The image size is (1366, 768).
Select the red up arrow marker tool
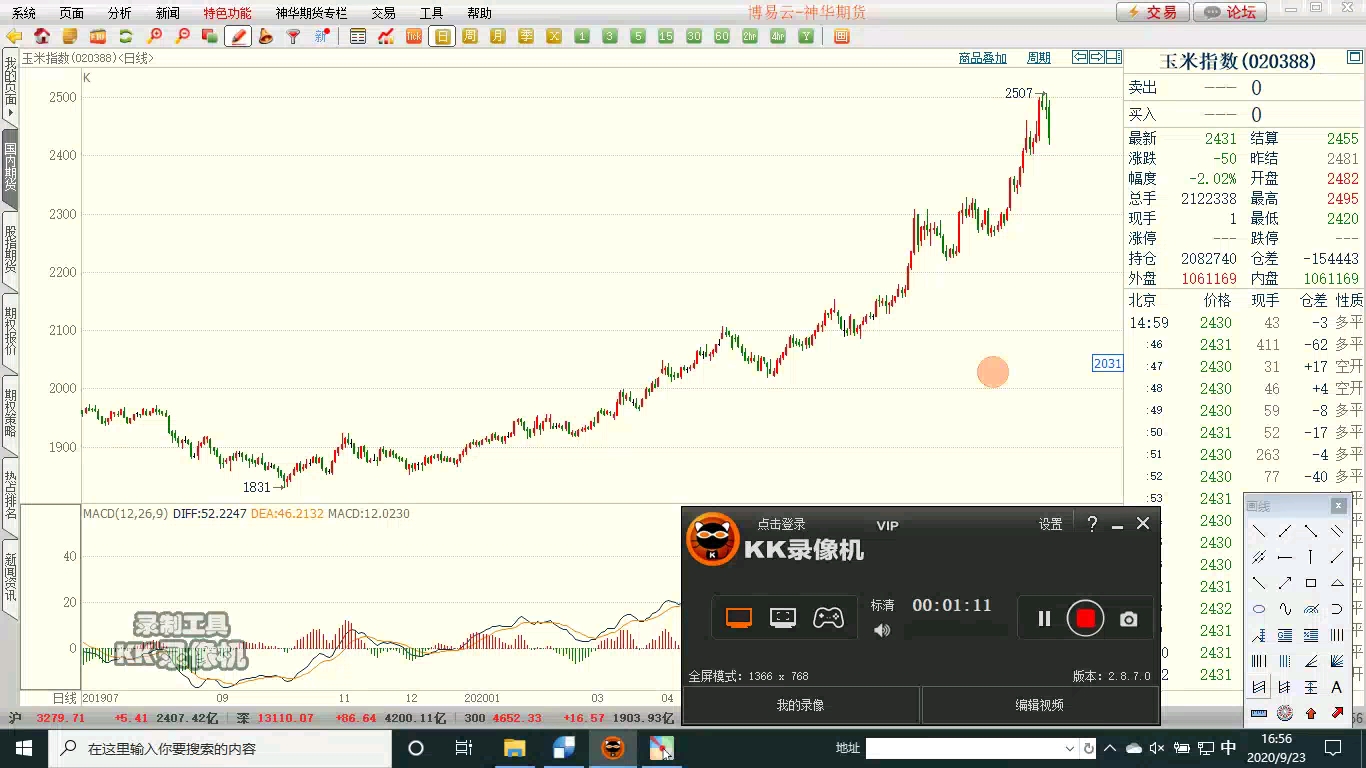tap(1311, 713)
